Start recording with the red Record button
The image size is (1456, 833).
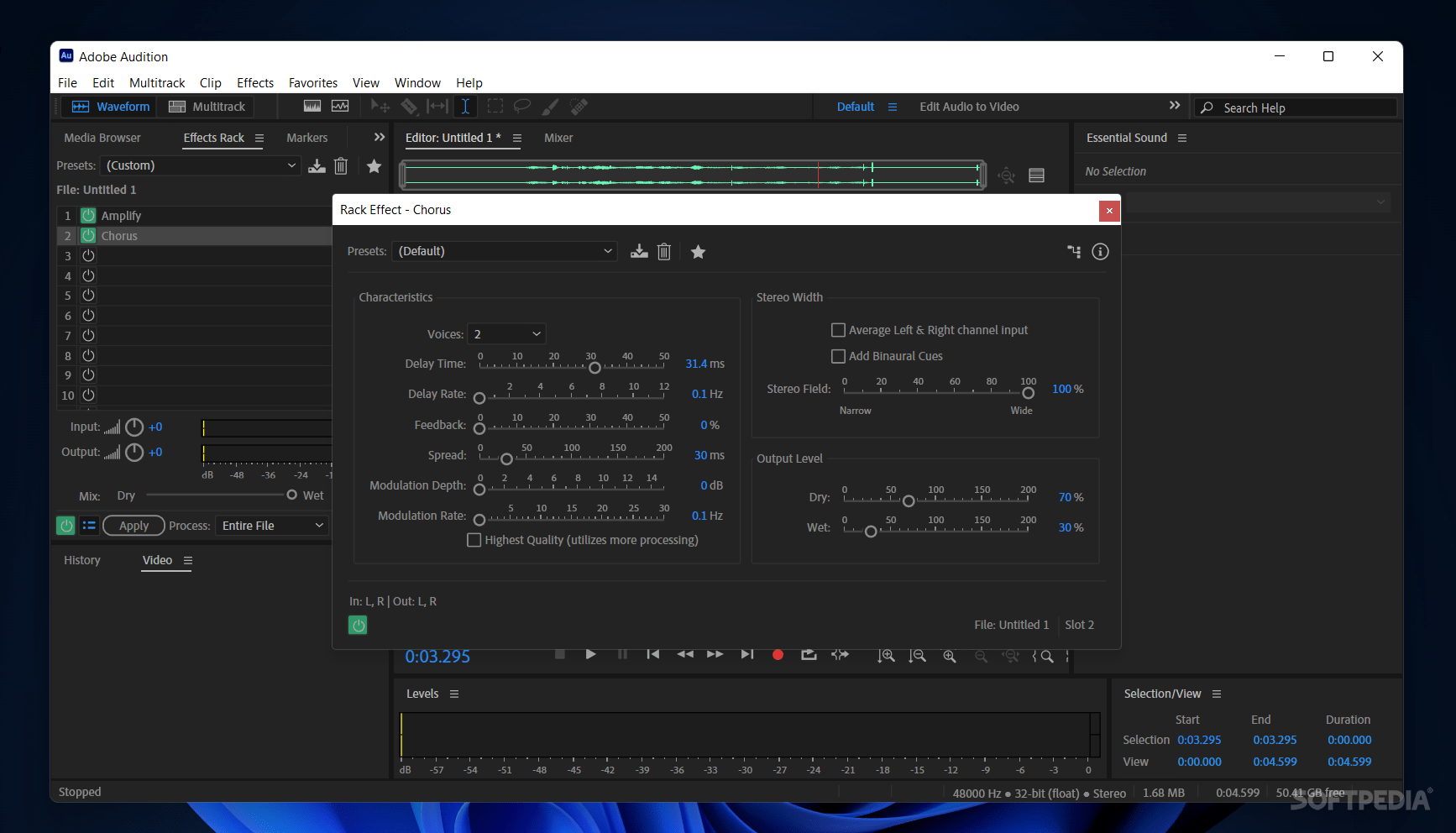tap(778, 655)
